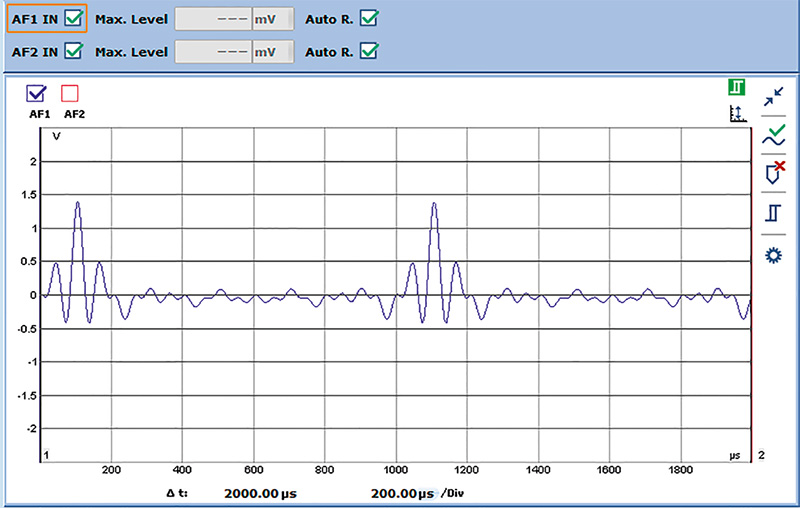Click the Δt 2000.00 µs readout
The width and height of the screenshot is (800, 508).
click(260, 493)
